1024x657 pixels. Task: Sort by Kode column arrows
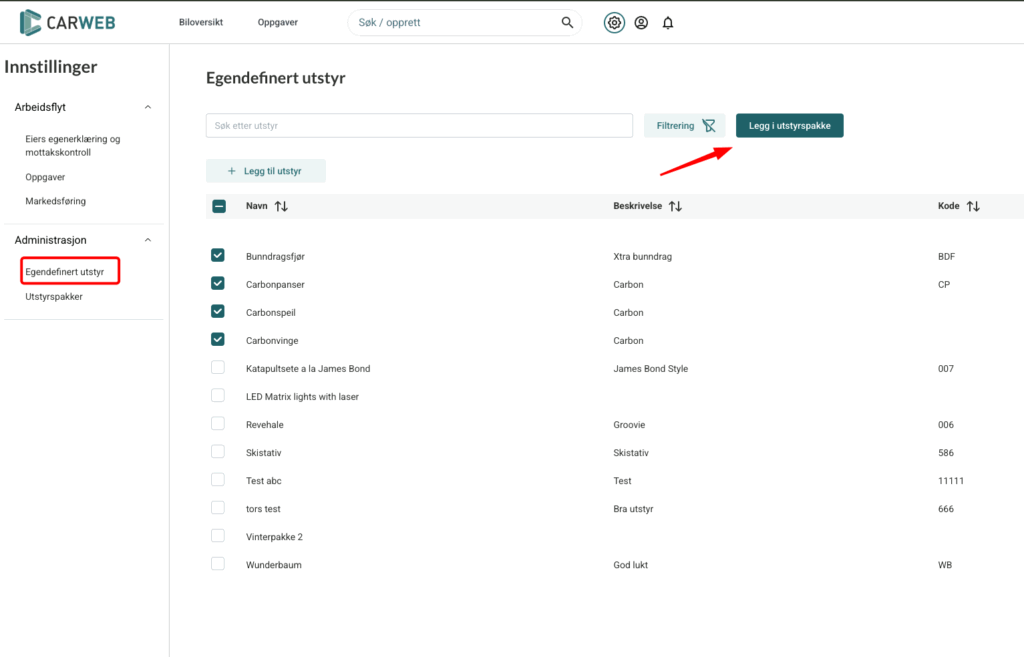(973, 206)
